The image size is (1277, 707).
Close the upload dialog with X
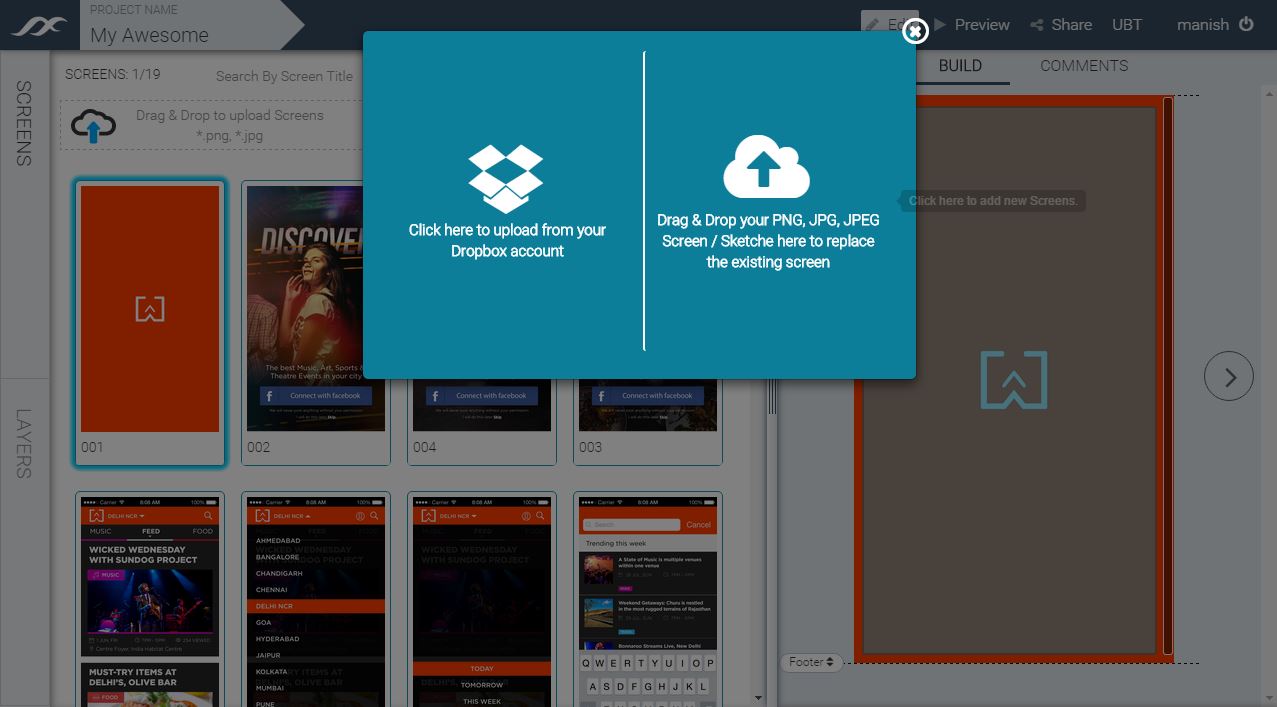click(915, 32)
